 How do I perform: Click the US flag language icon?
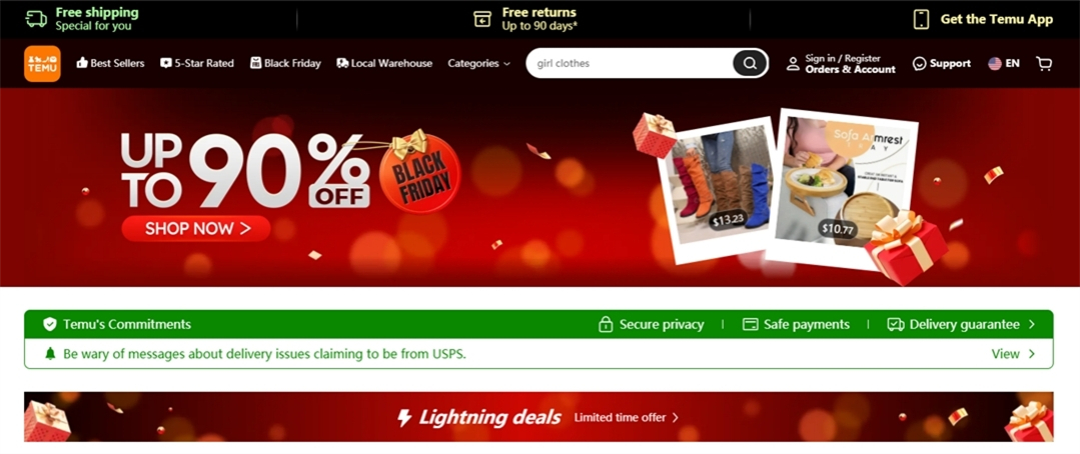pos(995,63)
